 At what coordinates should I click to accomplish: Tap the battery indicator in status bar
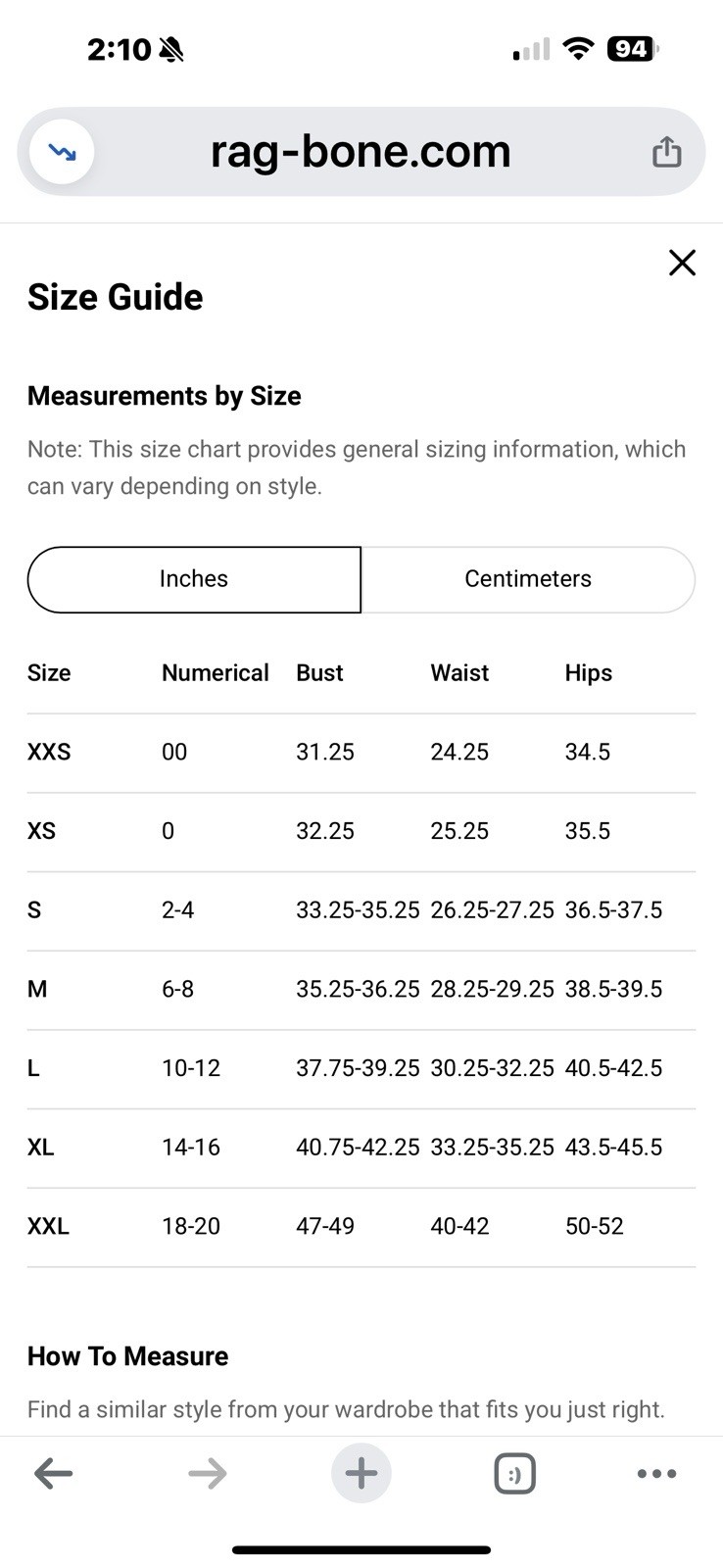(x=633, y=49)
